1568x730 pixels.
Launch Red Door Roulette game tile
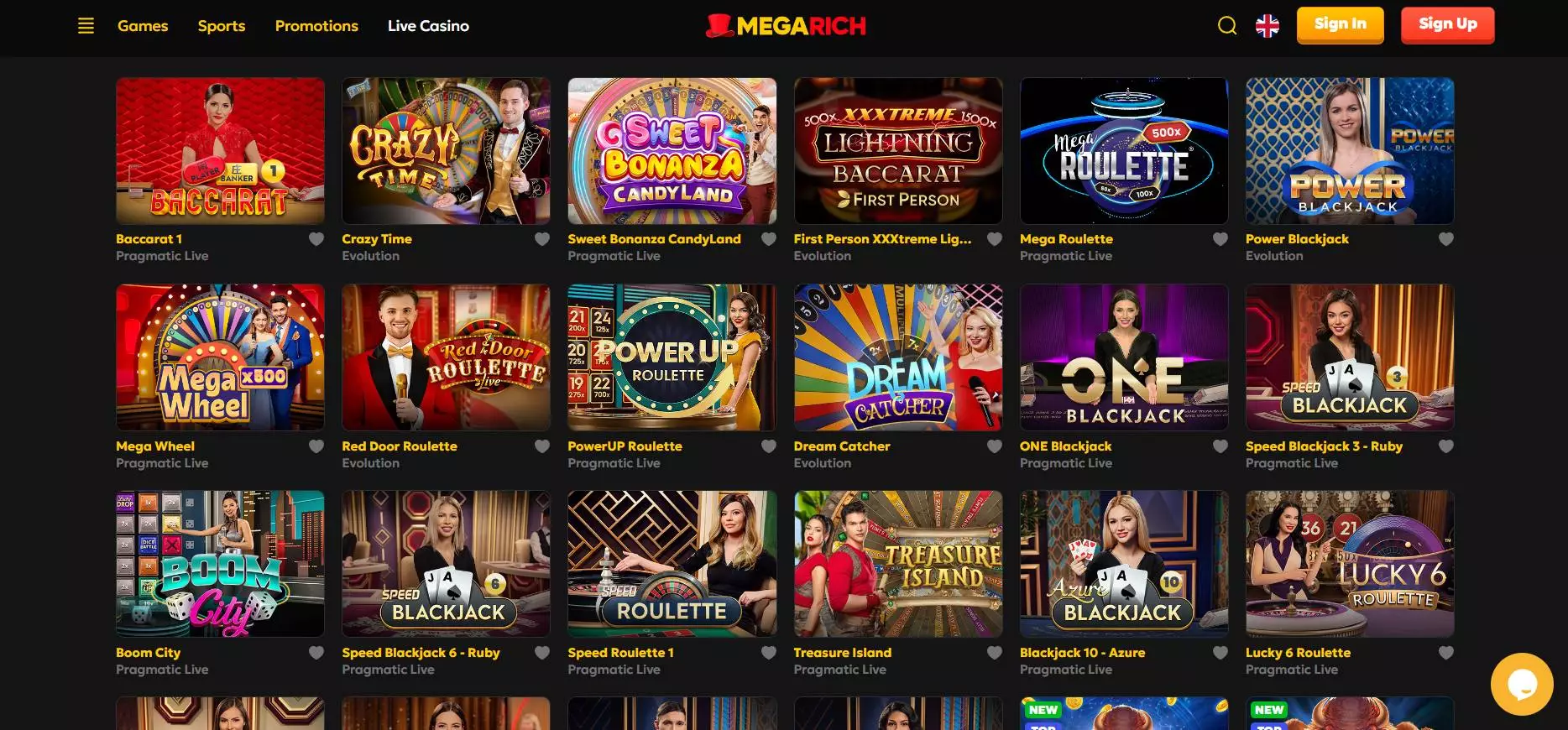point(446,357)
